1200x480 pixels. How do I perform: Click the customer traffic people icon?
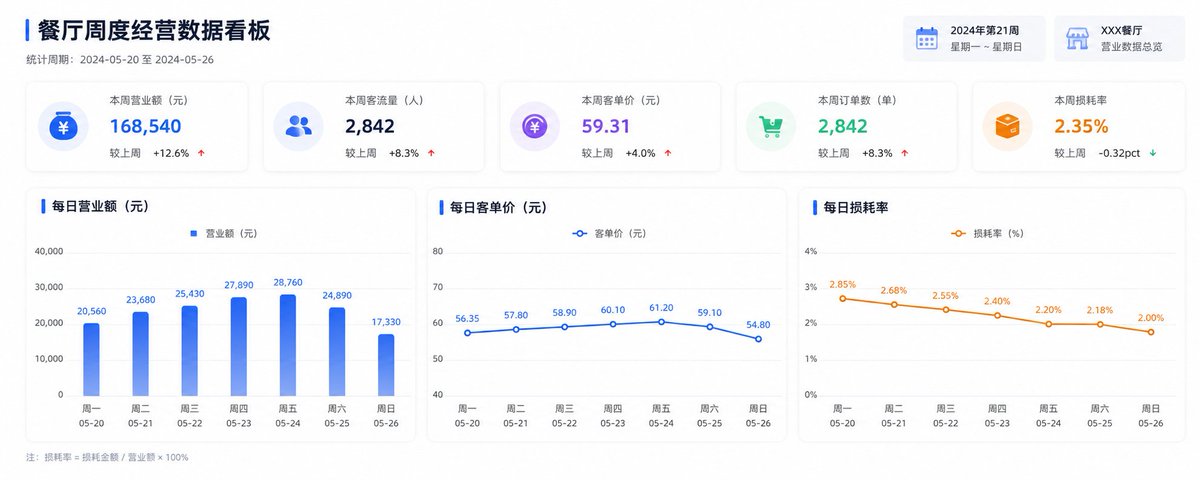click(x=298, y=126)
